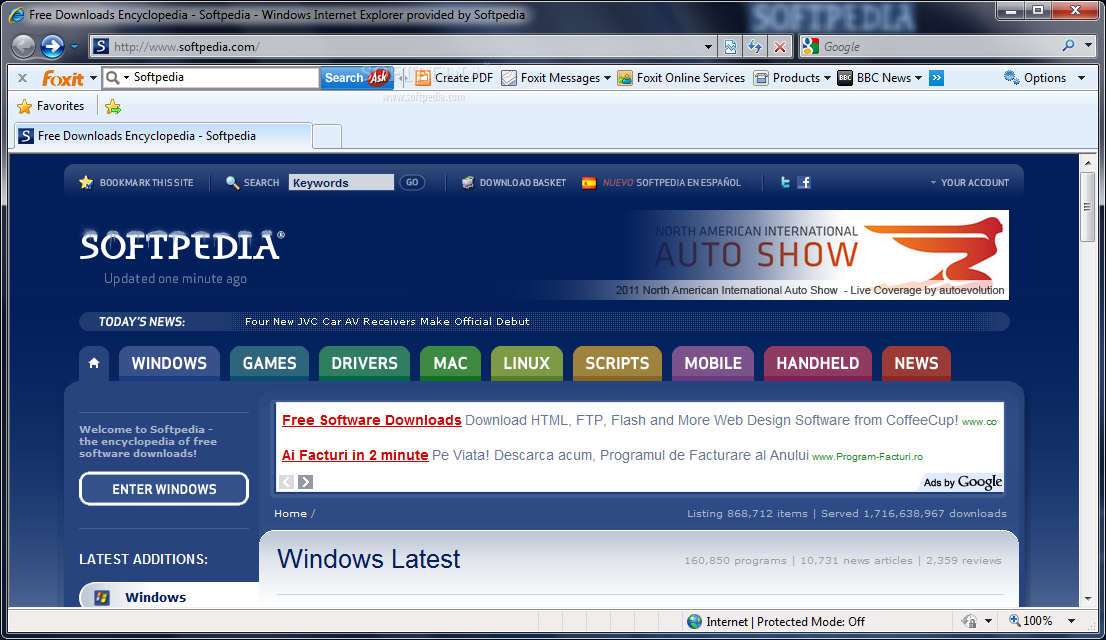Image resolution: width=1106 pixels, height=640 pixels.
Task: Close the Foxit toolbar
Action: [x=23, y=78]
